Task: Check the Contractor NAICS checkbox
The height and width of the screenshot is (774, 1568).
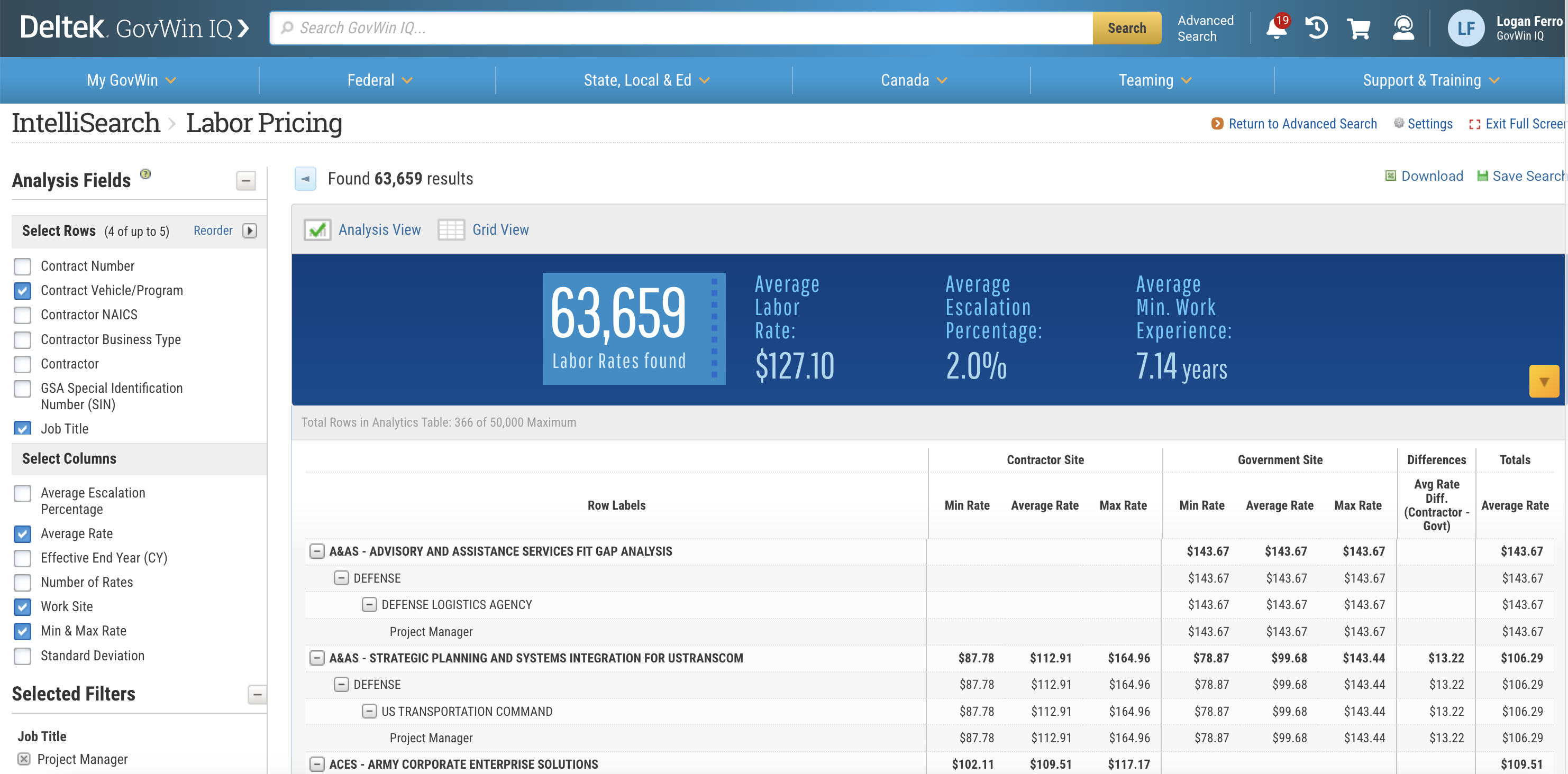Action: [23, 315]
